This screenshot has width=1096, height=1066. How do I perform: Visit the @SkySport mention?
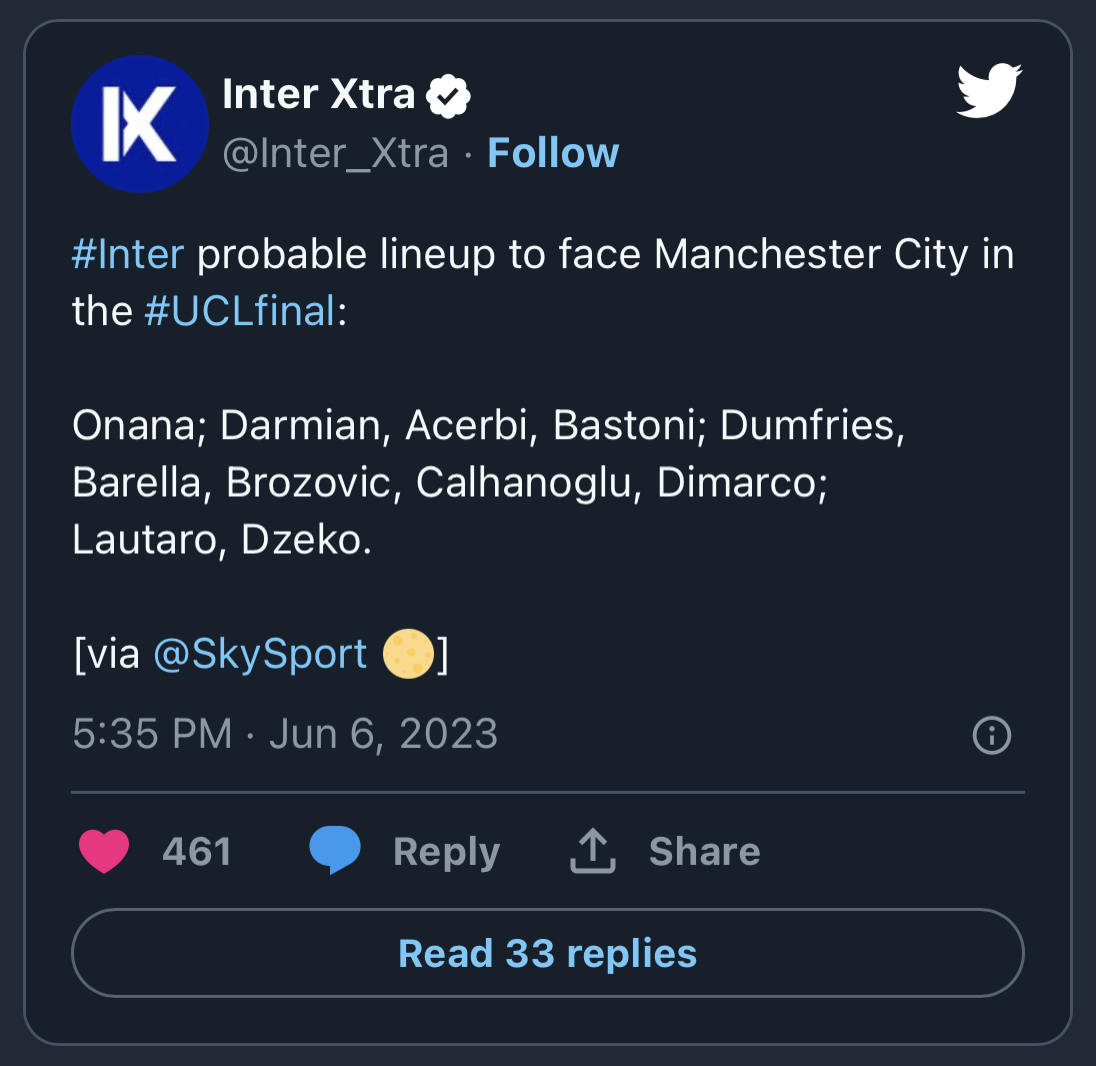click(260, 654)
